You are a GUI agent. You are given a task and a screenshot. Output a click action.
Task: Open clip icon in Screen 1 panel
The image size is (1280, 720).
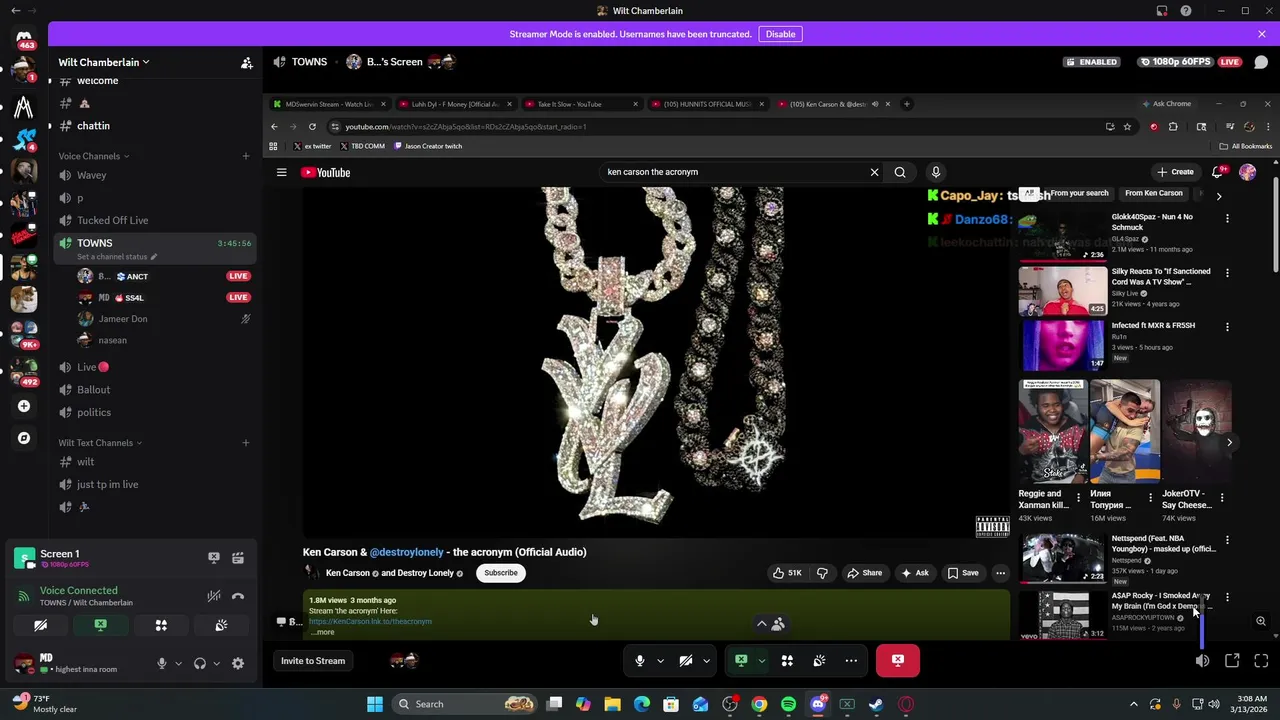tap(238, 558)
